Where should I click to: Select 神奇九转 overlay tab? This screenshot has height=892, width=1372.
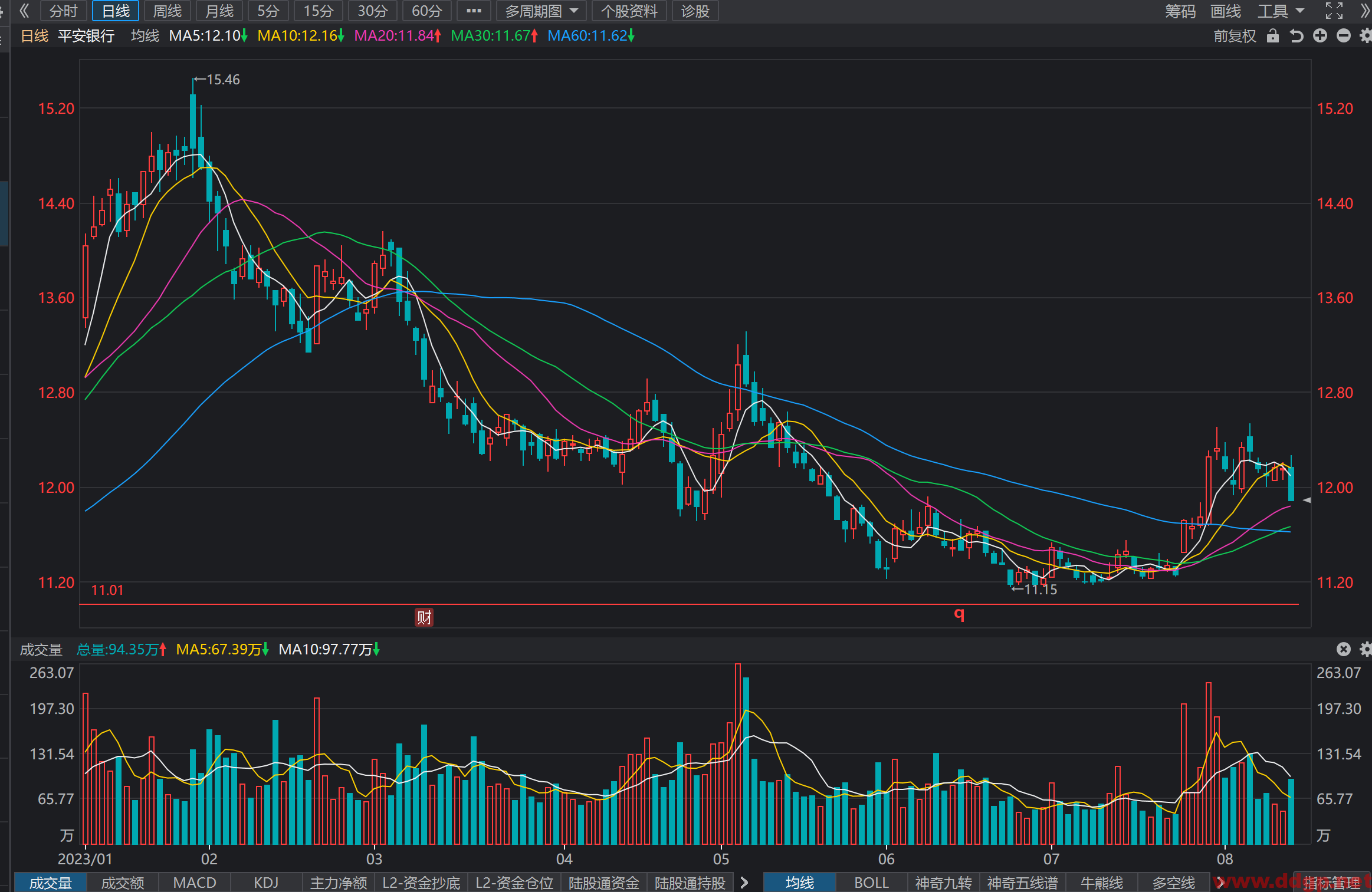point(944,883)
